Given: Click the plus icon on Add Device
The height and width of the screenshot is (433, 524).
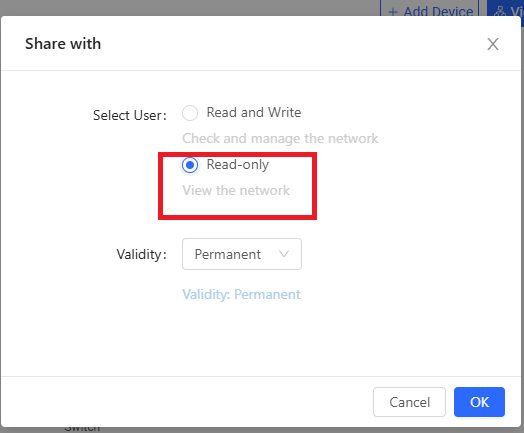Looking at the screenshot, I should tap(393, 12).
